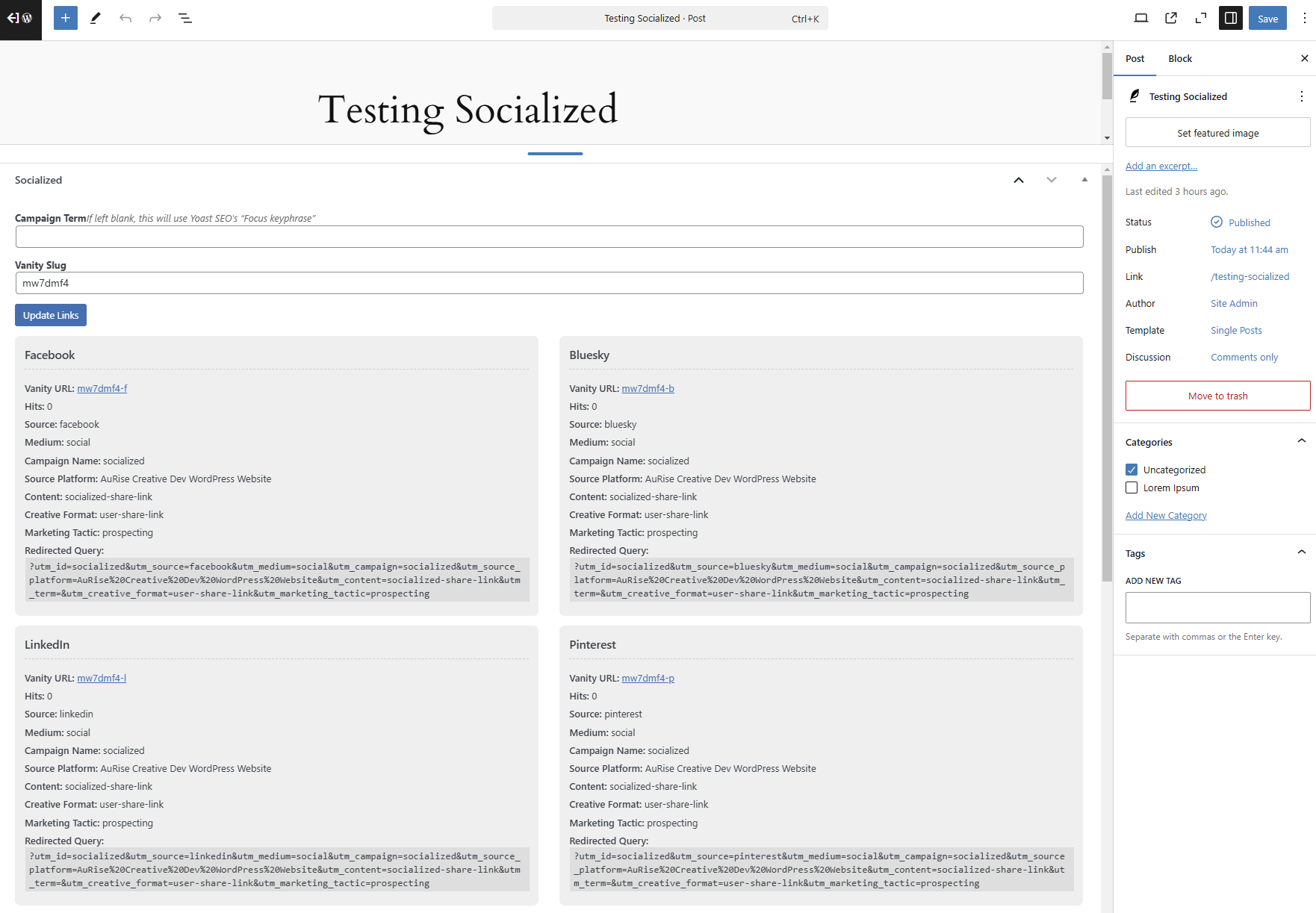The image size is (1316, 913).
Task: Open Pinterest vanity URL mw7dmf4-p
Action: (x=648, y=678)
